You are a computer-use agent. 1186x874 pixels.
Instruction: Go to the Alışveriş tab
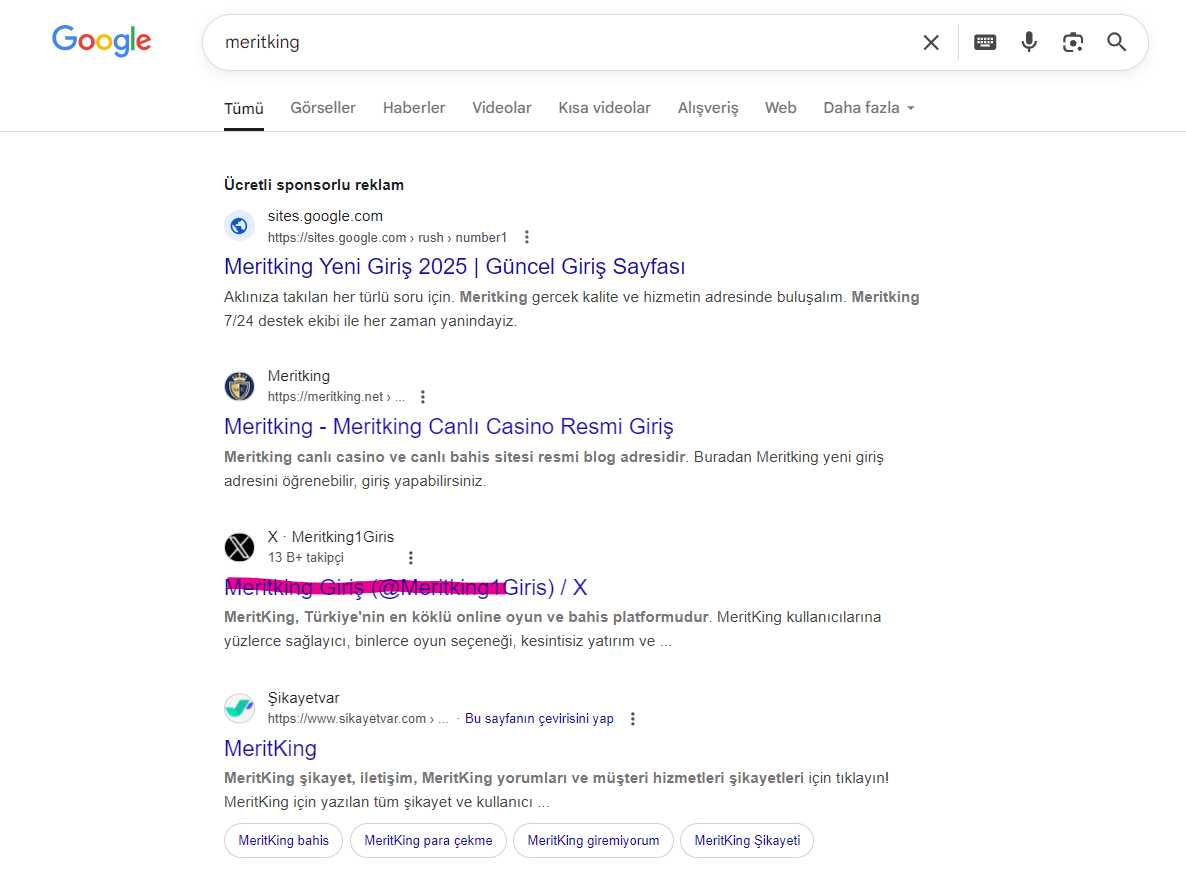[x=708, y=108]
